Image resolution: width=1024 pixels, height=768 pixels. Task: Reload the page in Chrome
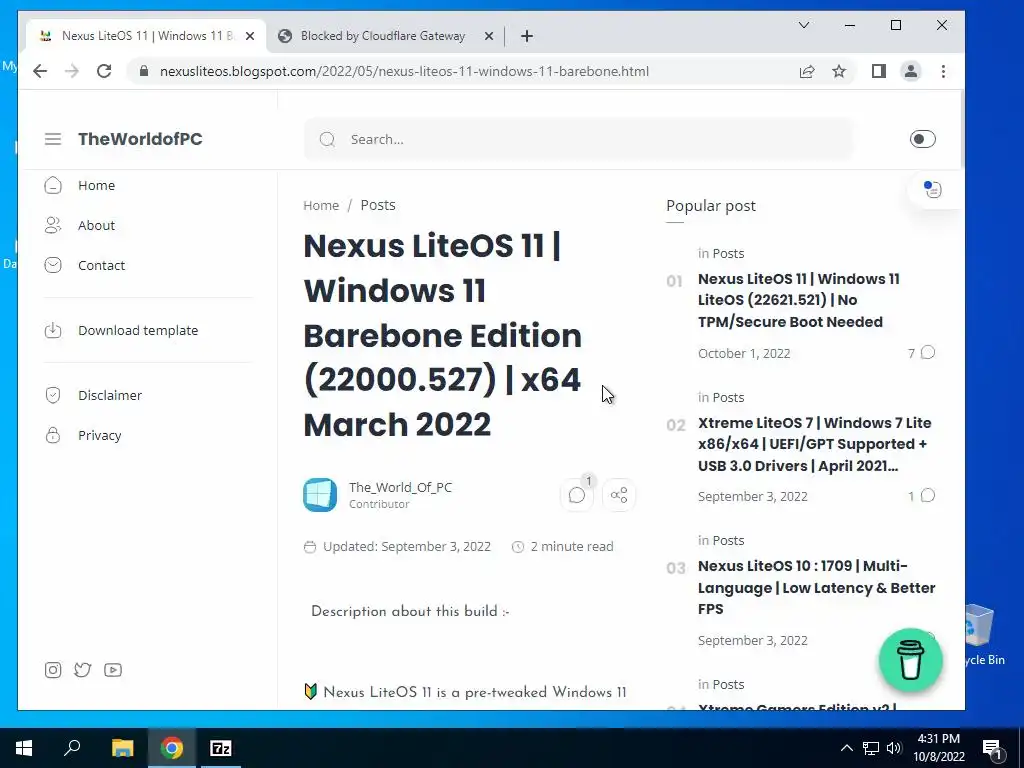(x=104, y=71)
